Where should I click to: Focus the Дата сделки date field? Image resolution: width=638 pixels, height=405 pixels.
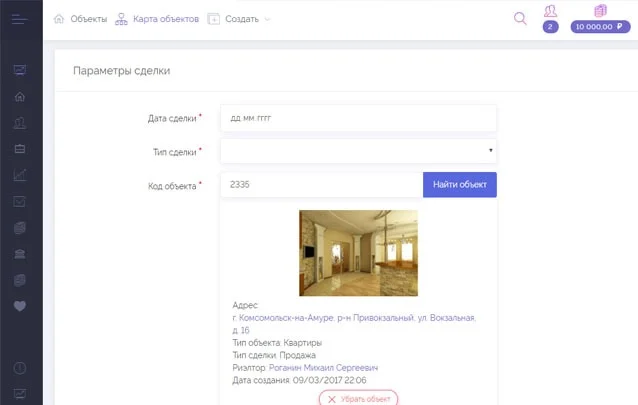358,118
